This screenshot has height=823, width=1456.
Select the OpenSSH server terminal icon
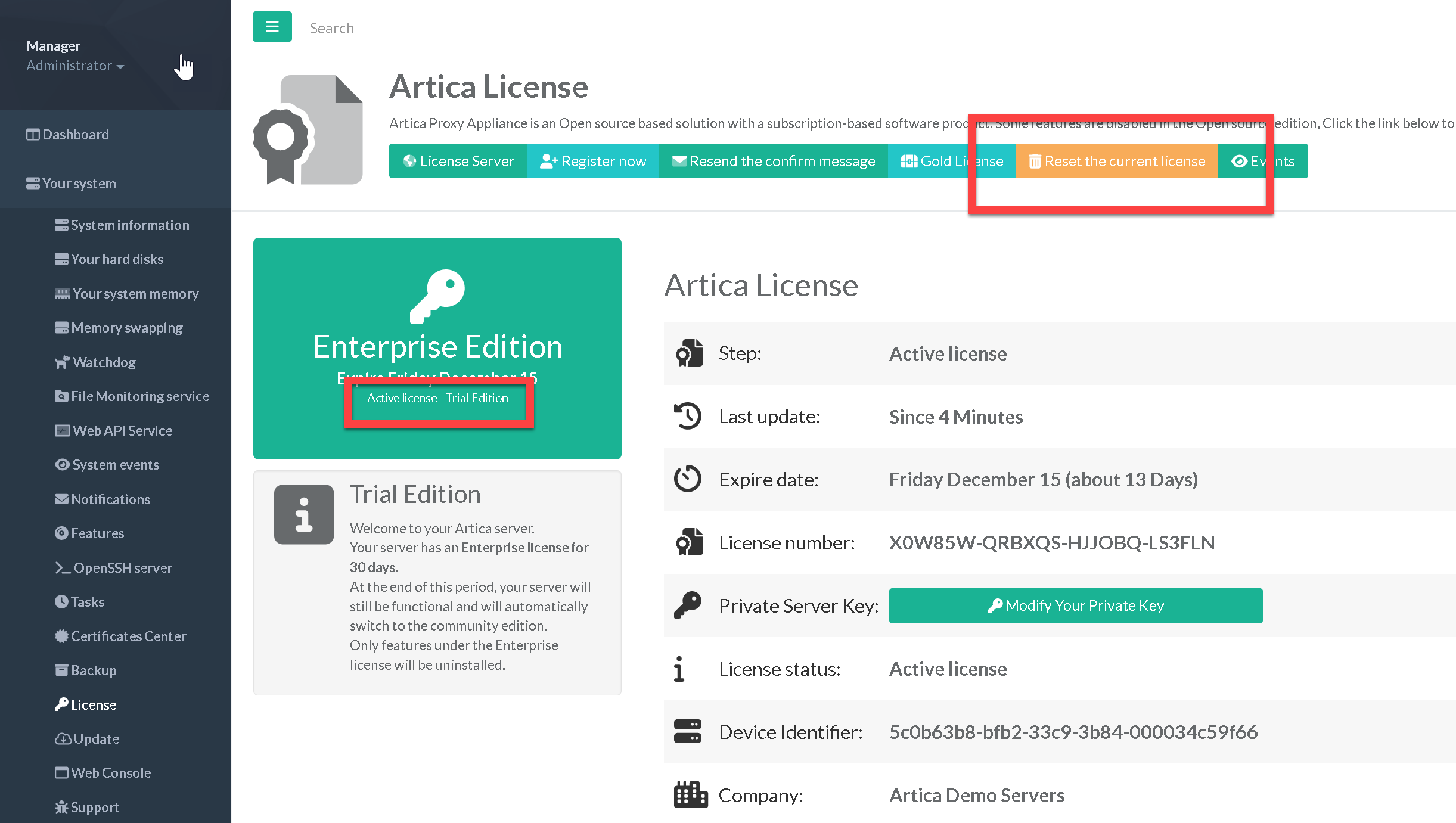pyautogui.click(x=63, y=568)
